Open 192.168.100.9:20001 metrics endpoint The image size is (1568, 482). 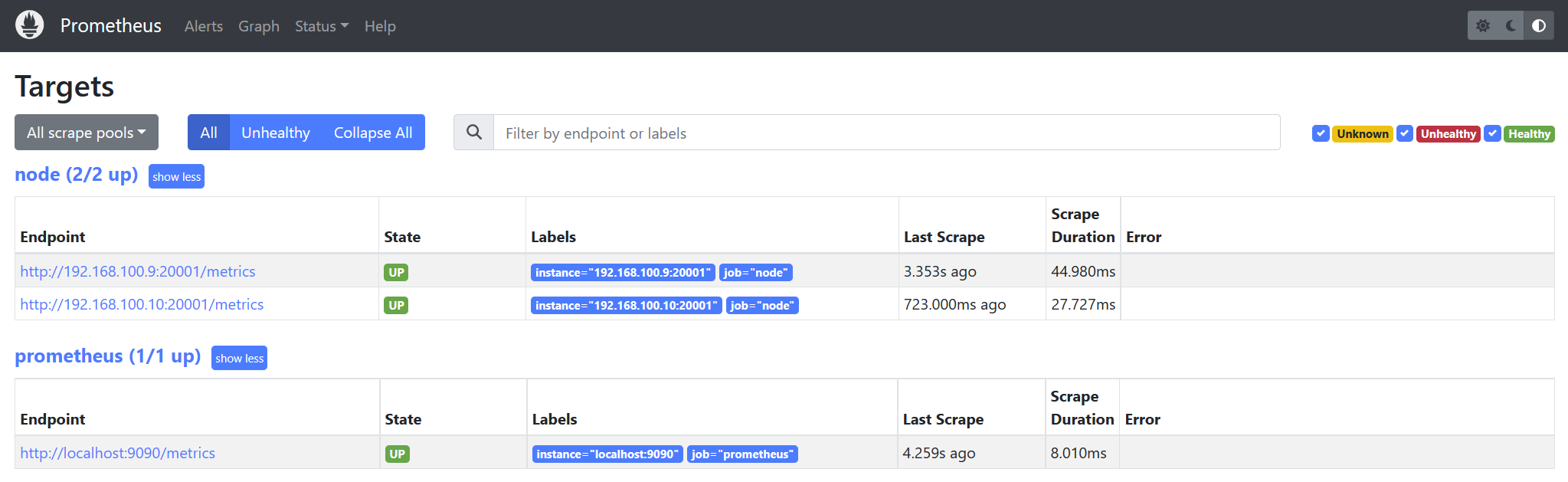pos(138,271)
